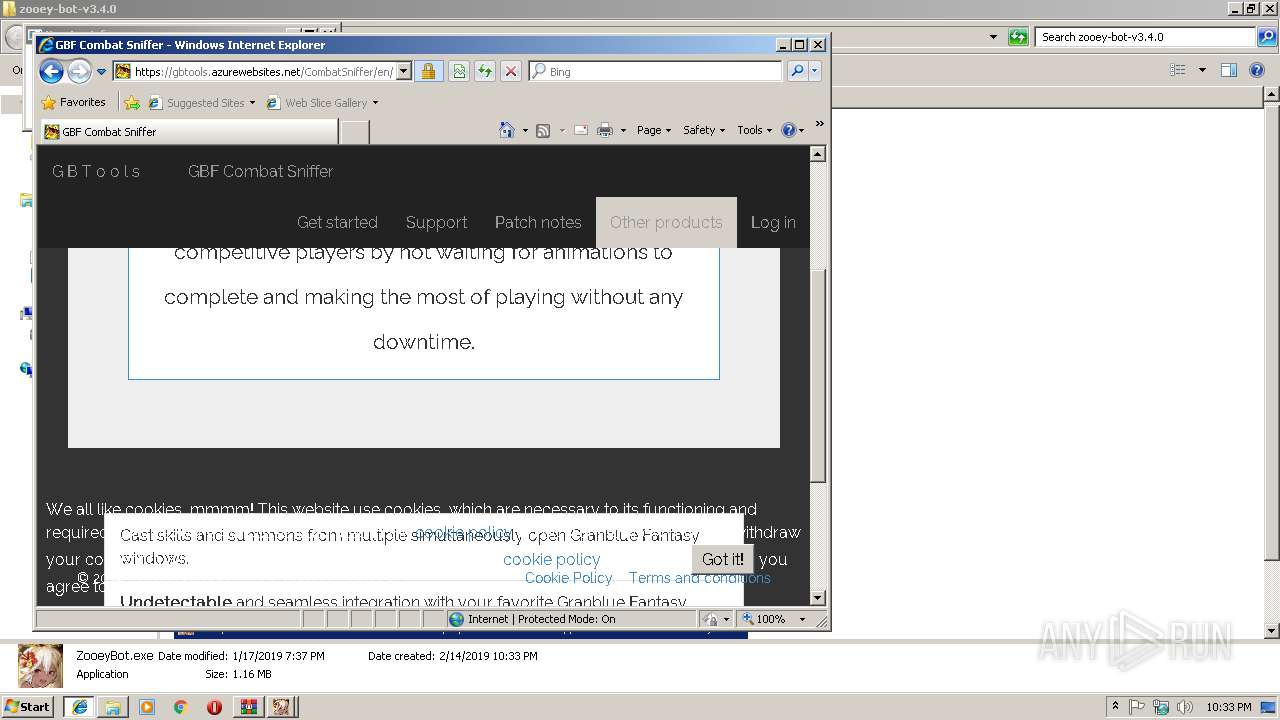Image resolution: width=1280 pixels, height=720 pixels.
Task: Click the Read Mail icon
Action: coord(581,130)
